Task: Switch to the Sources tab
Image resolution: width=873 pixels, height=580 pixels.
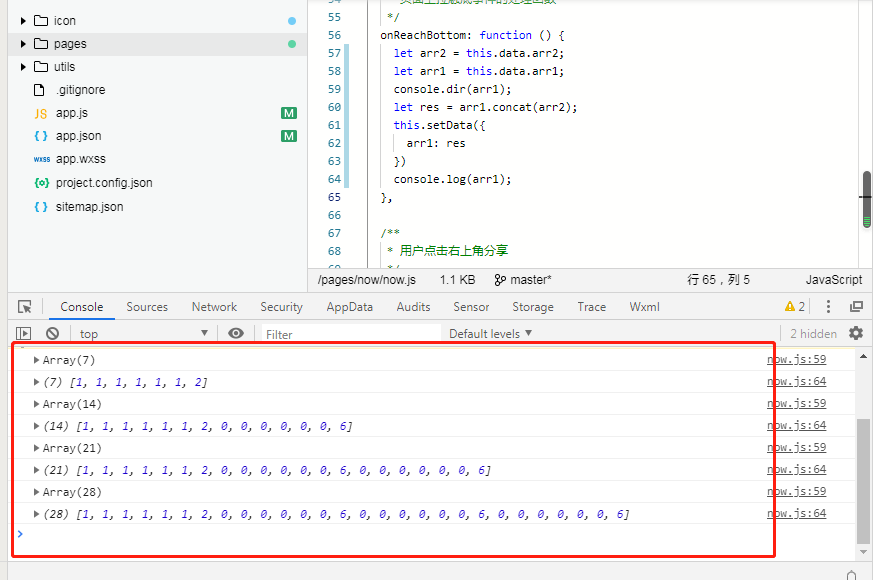Action: coord(147,307)
